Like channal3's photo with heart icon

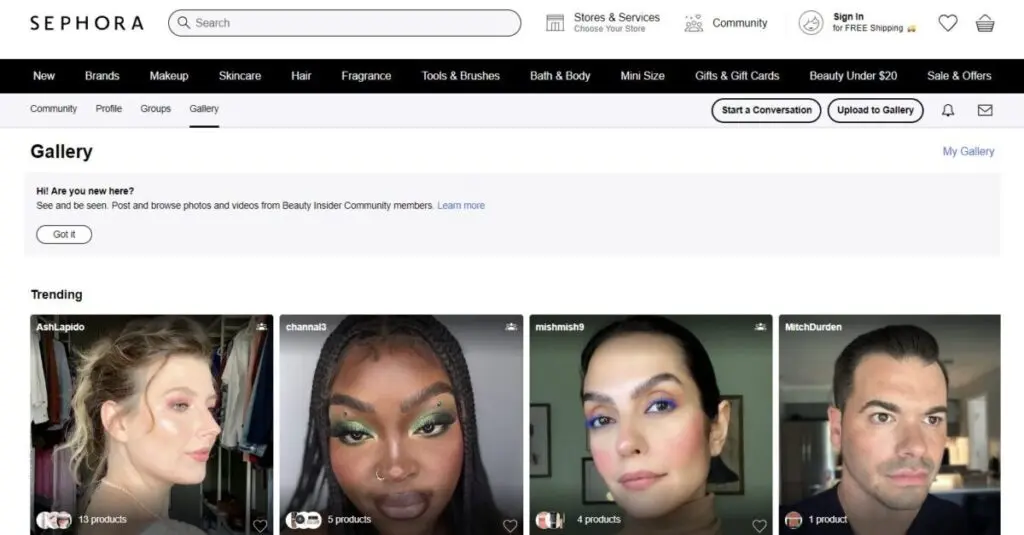(509, 525)
